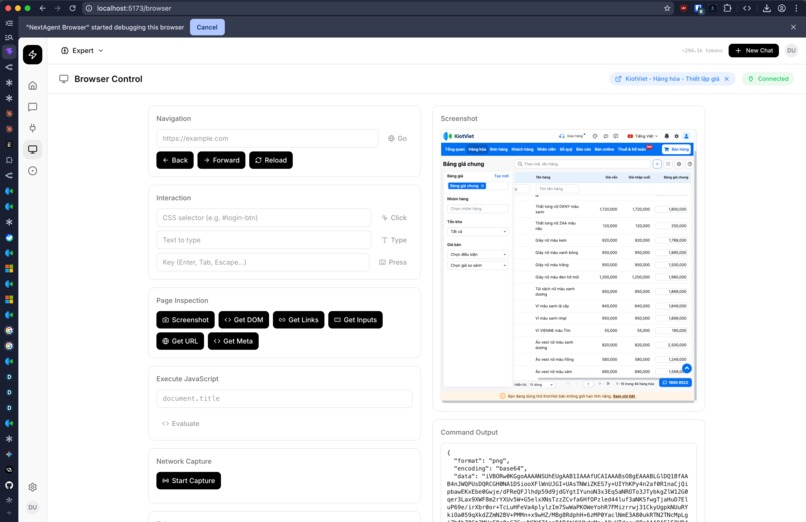
Task: Click Reload button in Navigation panel
Action: 271,160
